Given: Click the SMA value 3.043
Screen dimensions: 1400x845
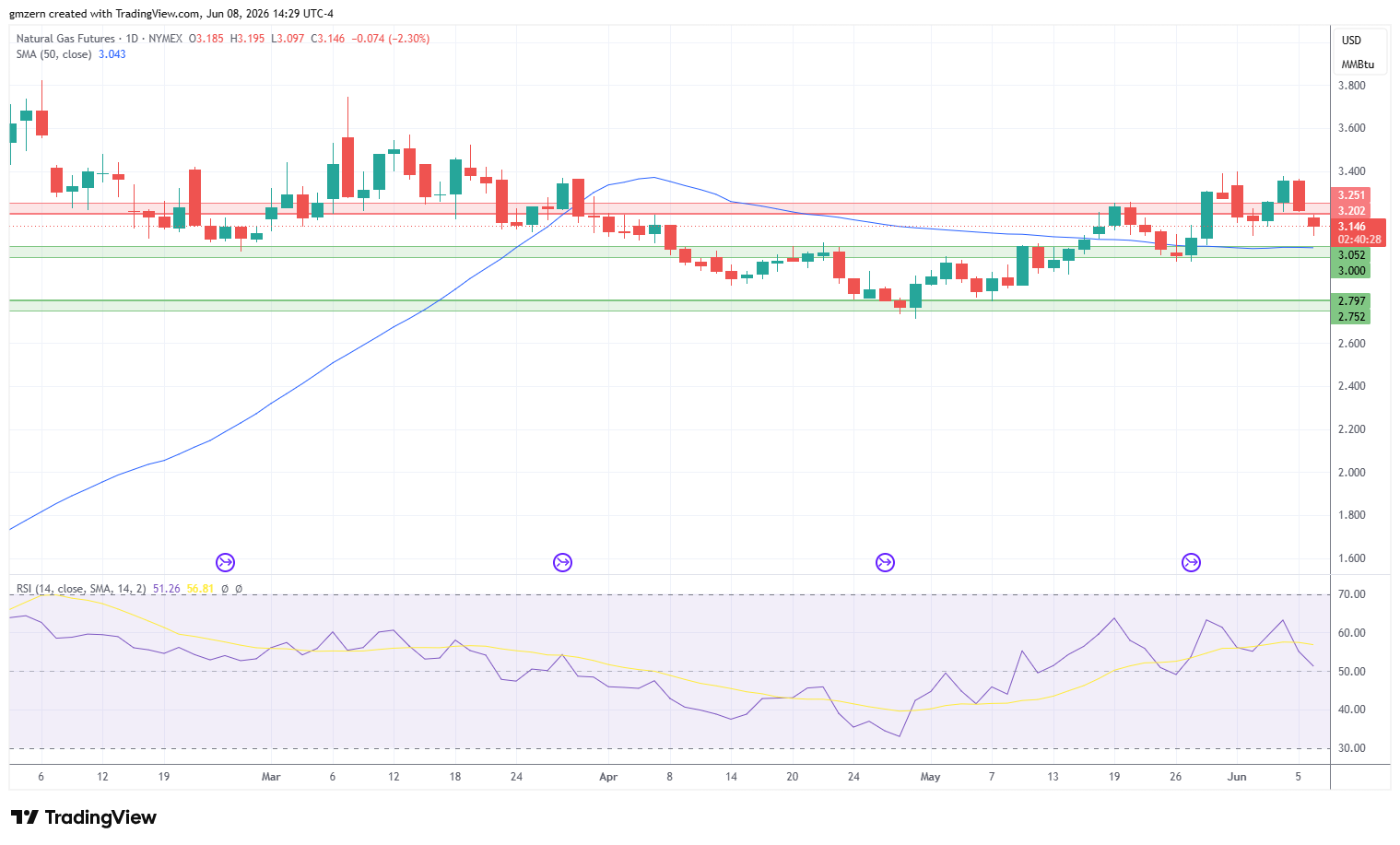Looking at the screenshot, I should 112,54.
